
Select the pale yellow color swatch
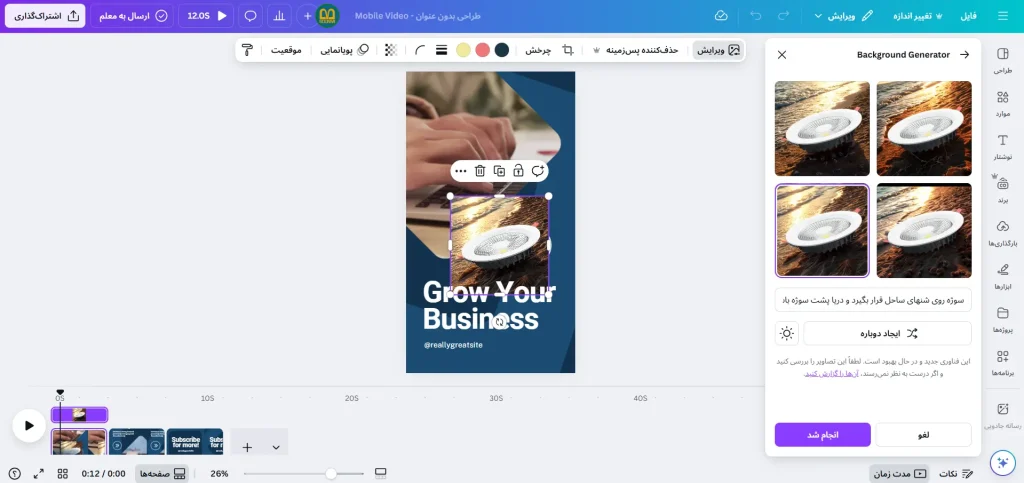click(x=463, y=50)
